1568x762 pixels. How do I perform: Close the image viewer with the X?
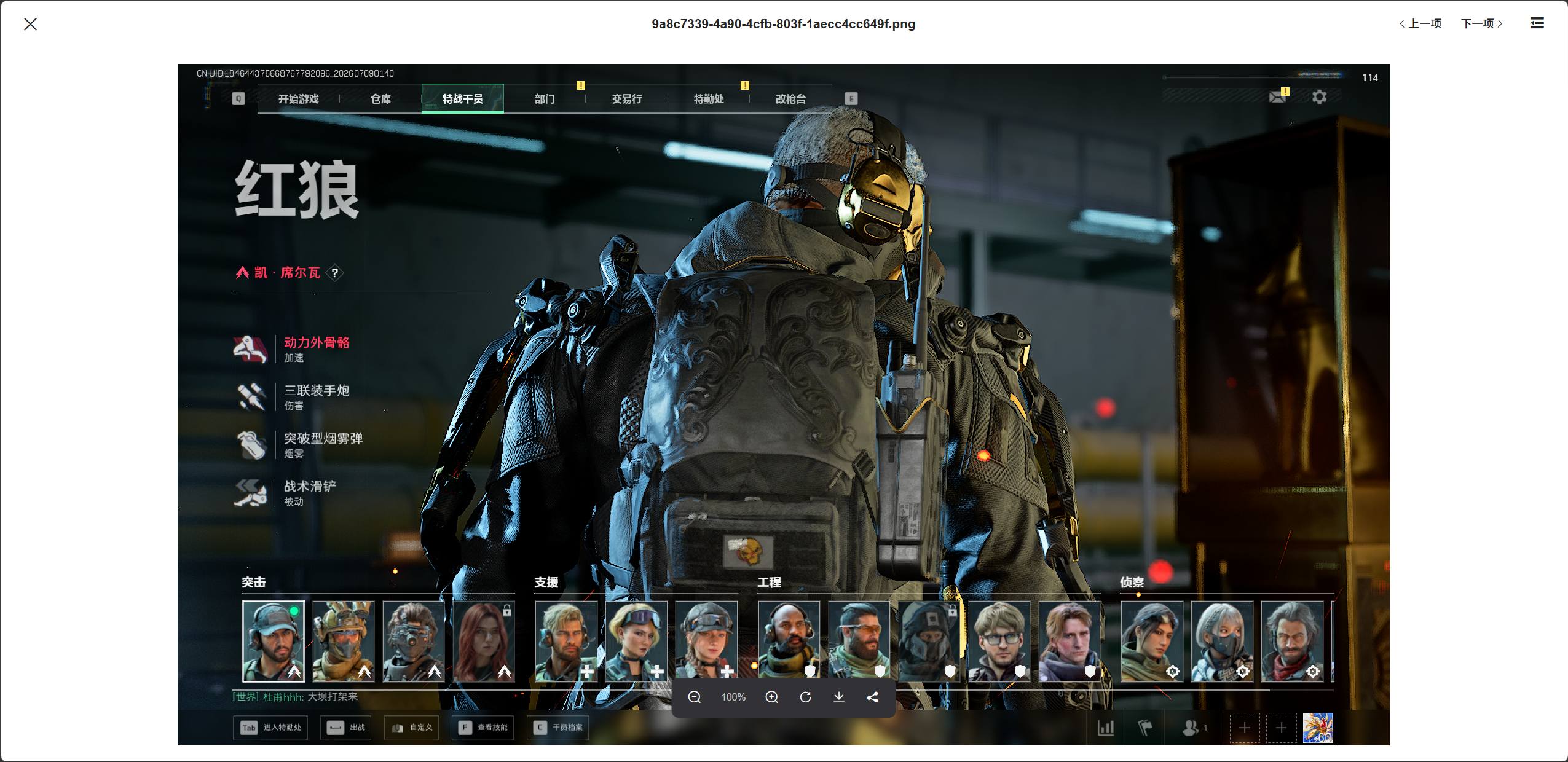tap(30, 24)
